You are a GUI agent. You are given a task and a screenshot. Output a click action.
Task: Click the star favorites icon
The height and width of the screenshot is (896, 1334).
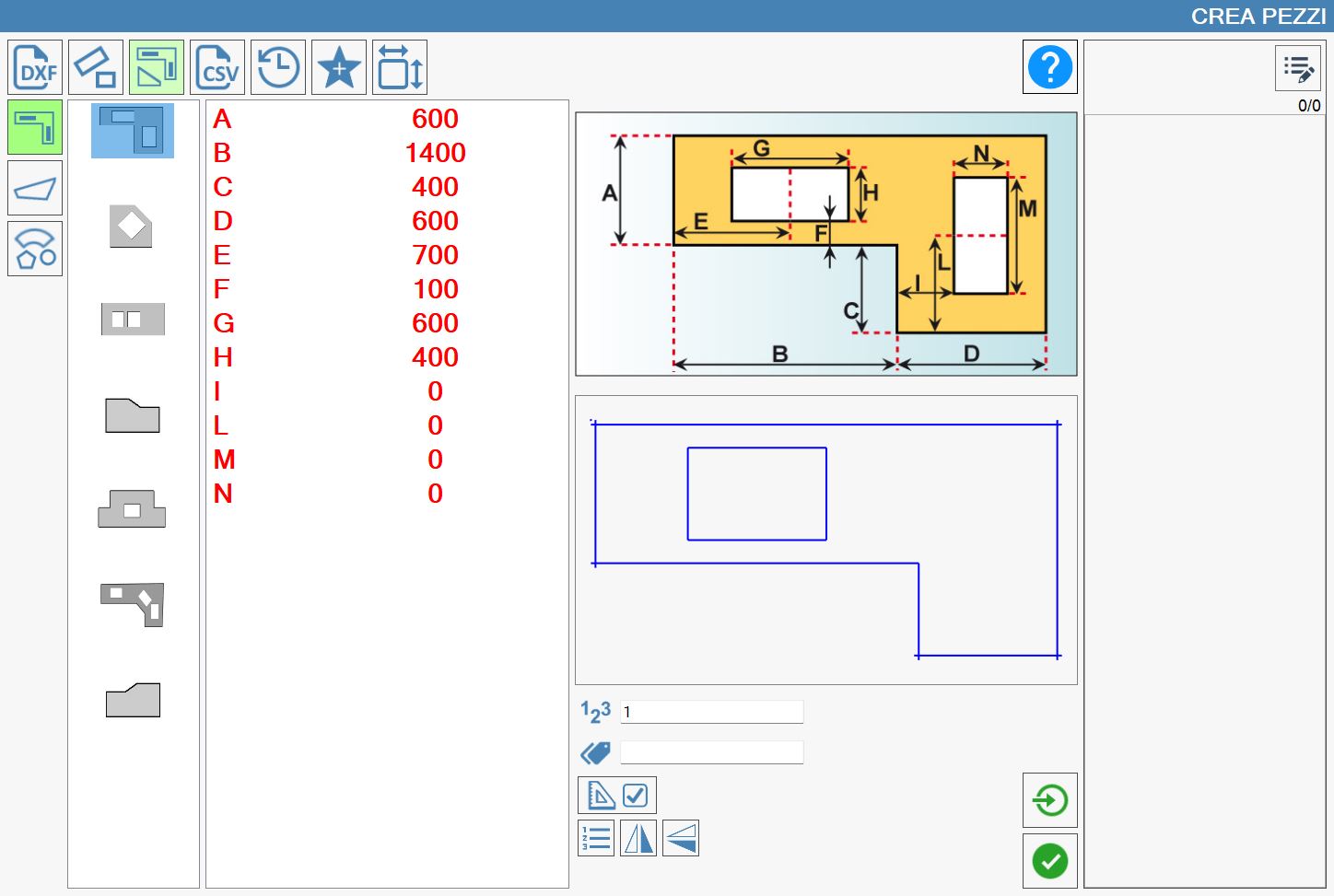(x=339, y=67)
